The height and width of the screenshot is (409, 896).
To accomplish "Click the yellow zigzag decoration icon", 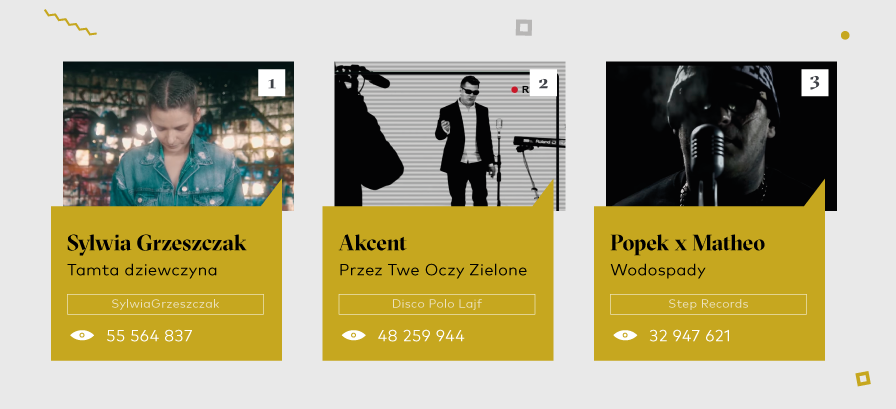I will (x=70, y=22).
